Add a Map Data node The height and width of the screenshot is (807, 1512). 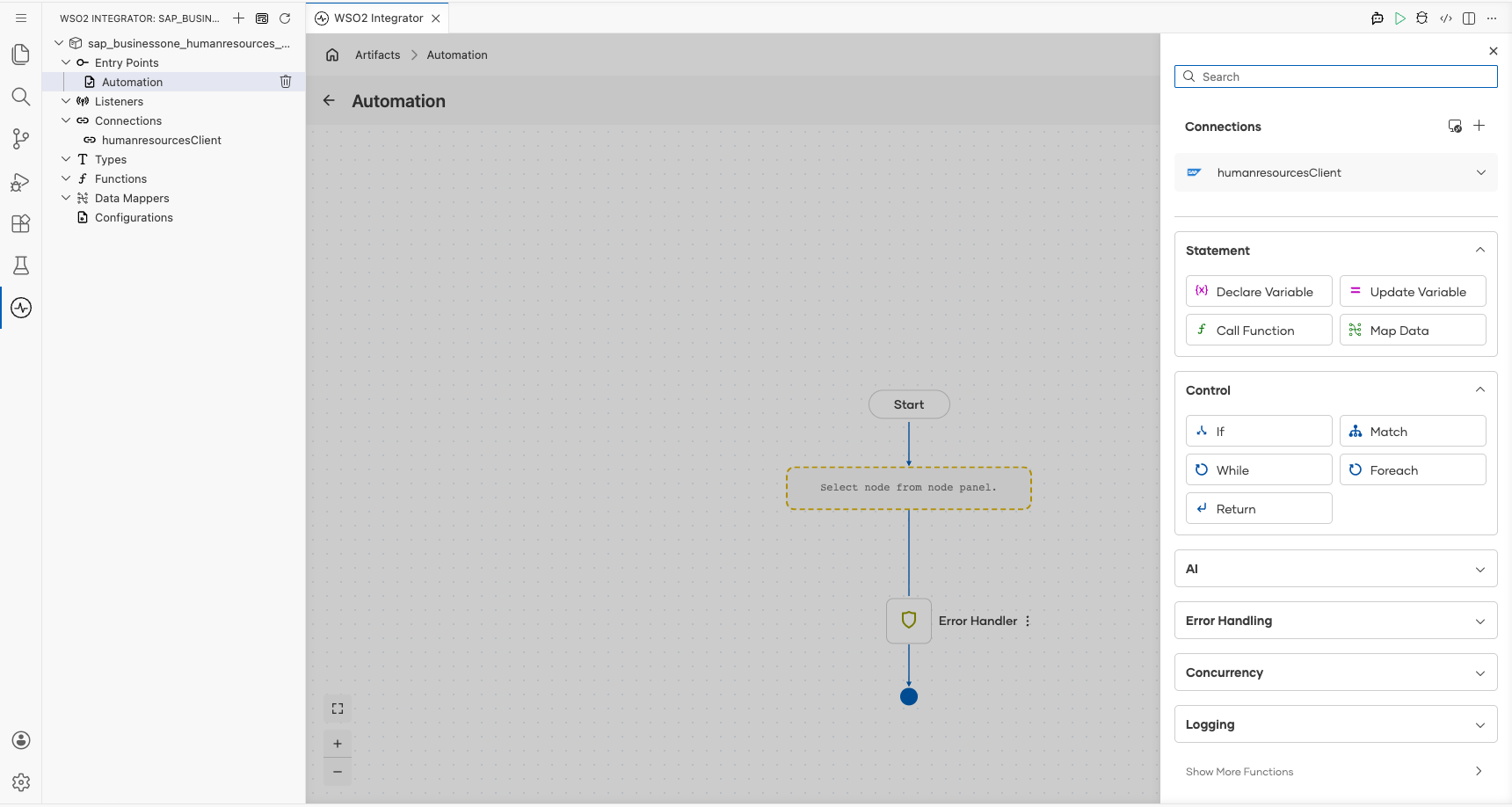[1413, 330]
